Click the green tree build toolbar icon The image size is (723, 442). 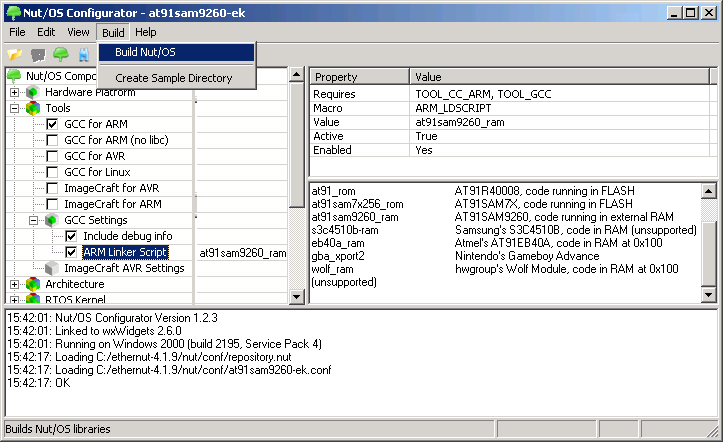(x=61, y=54)
